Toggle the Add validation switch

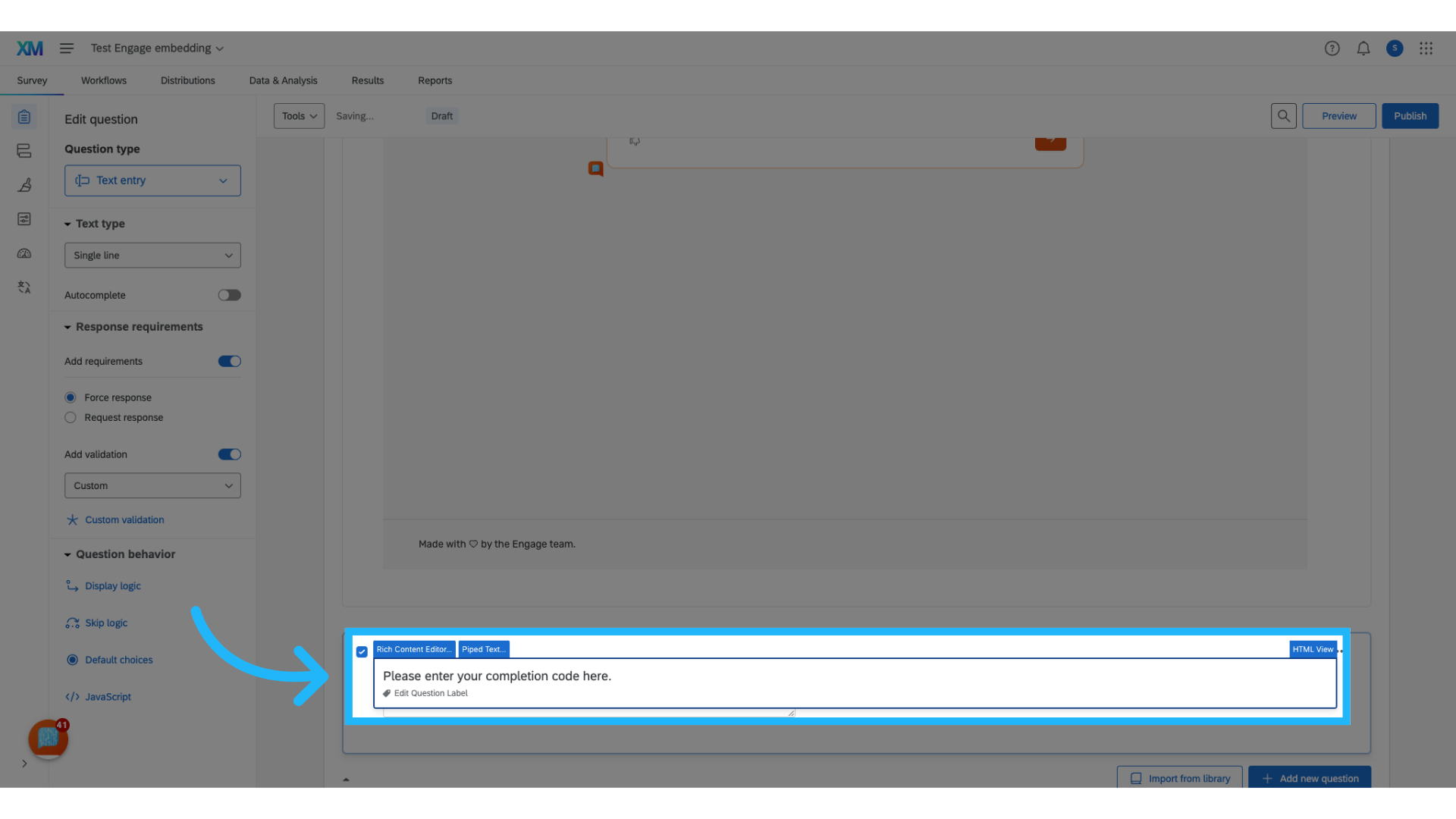pos(229,454)
